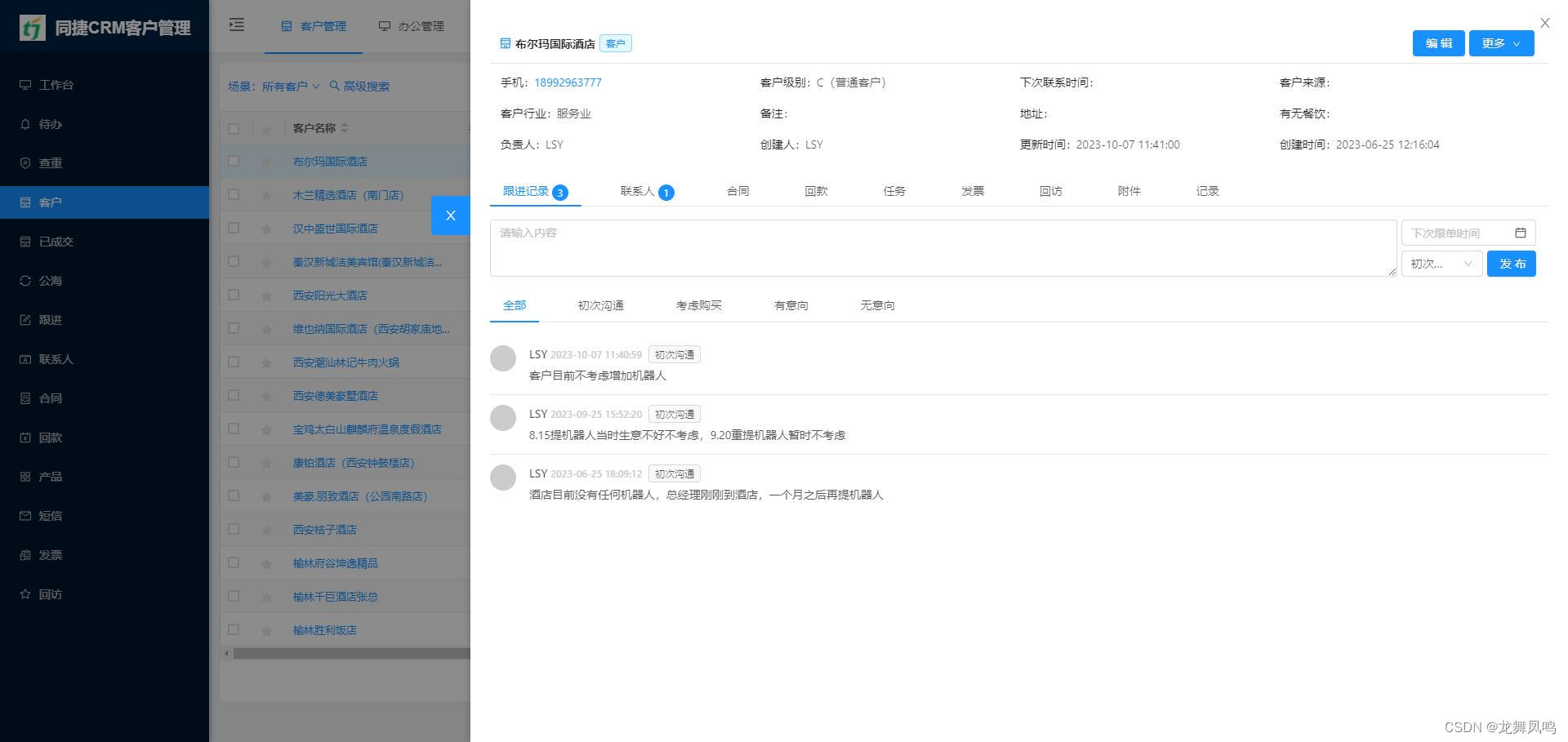
Task: Click the 同捷CRM logo icon
Action: (x=33, y=27)
